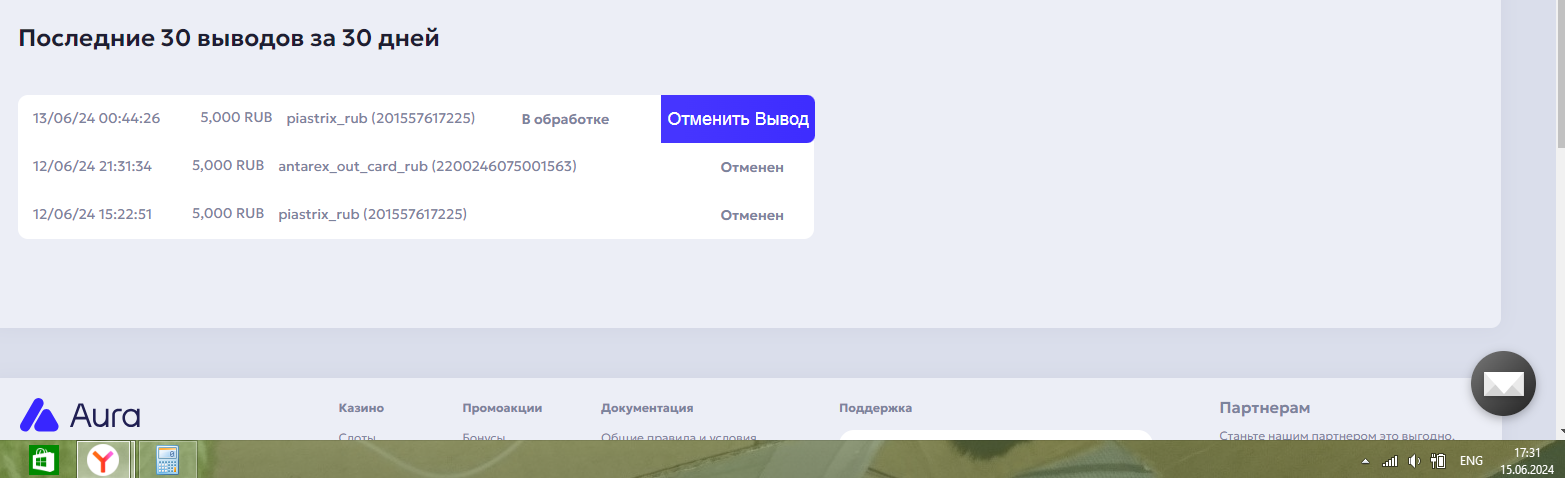1565x478 pixels.
Task: Switch to Yandex Browser in taskbar
Action: click(103, 460)
